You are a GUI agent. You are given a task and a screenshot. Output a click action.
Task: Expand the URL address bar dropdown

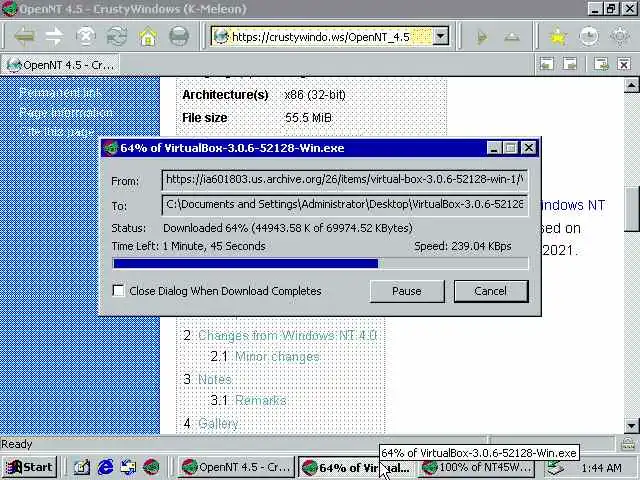pyautogui.click(x=440, y=36)
